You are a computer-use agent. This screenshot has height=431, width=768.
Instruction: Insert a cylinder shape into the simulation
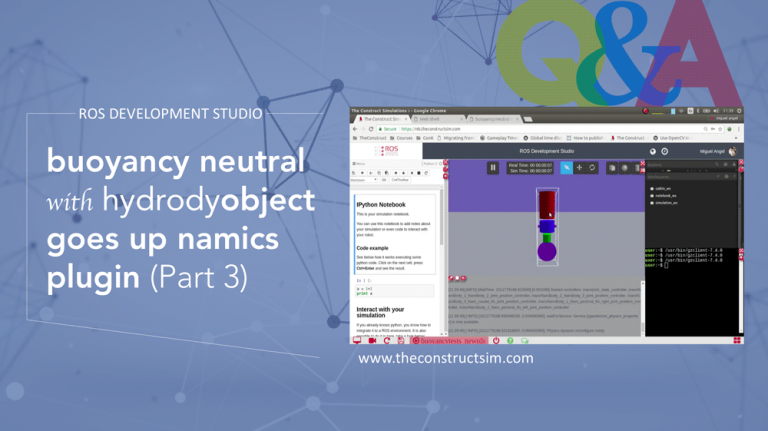637,168
